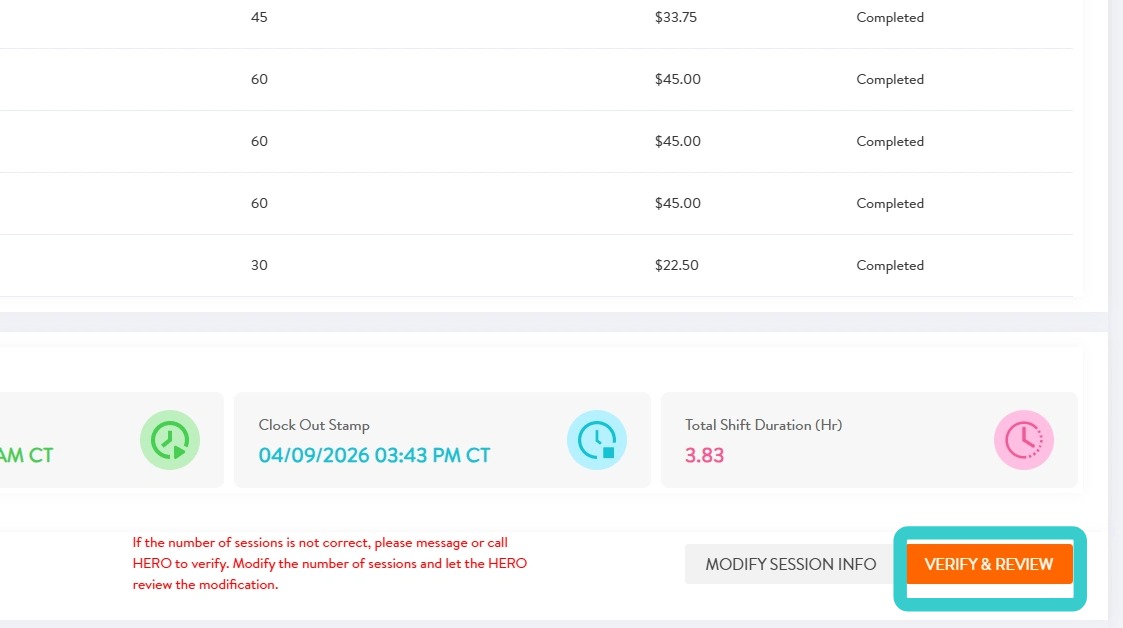Select the 04/09/2026 03:43 PM clock-out timestamp

[374, 455]
